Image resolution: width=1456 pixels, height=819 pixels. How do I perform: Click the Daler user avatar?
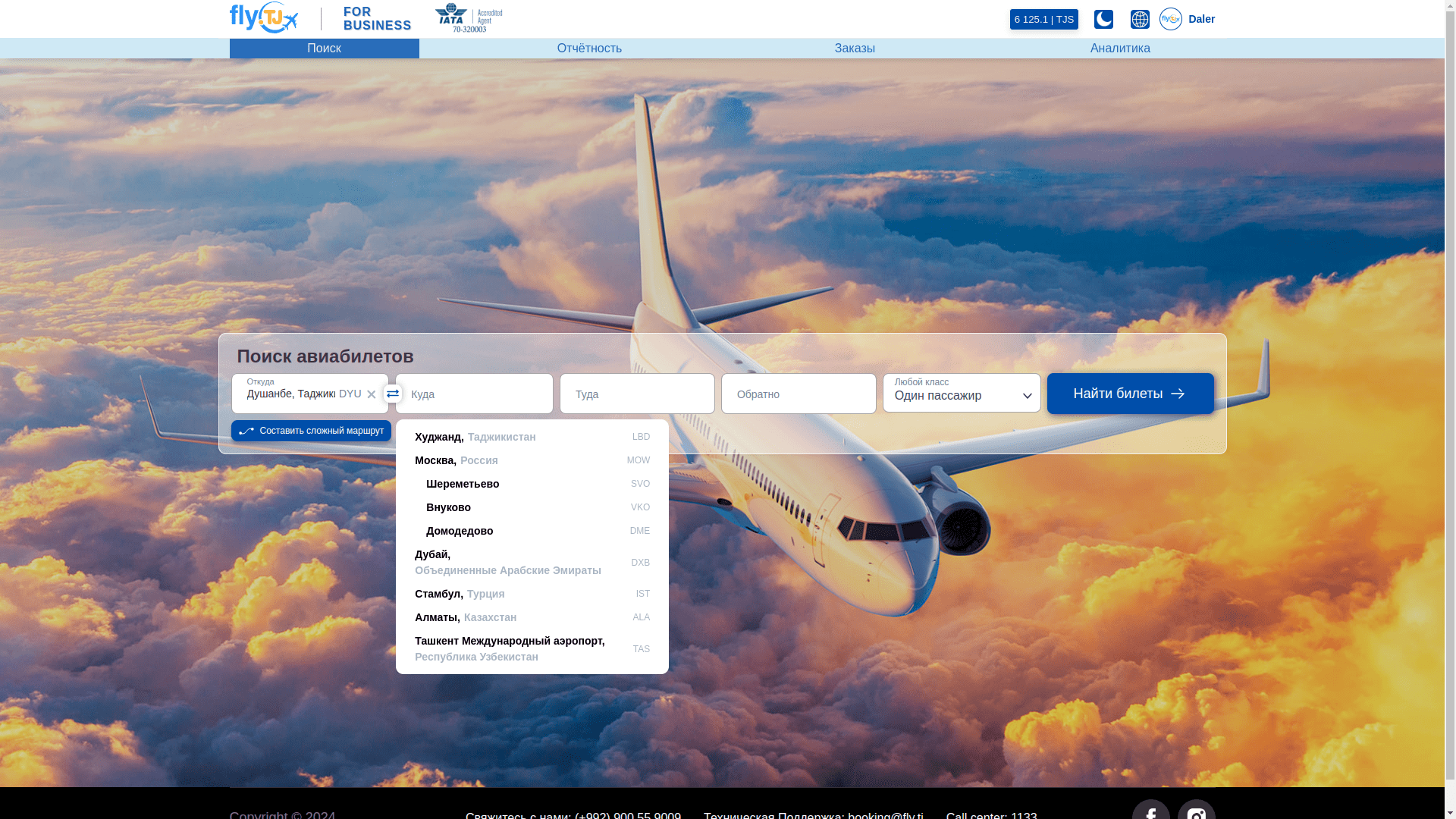[x=1170, y=19]
